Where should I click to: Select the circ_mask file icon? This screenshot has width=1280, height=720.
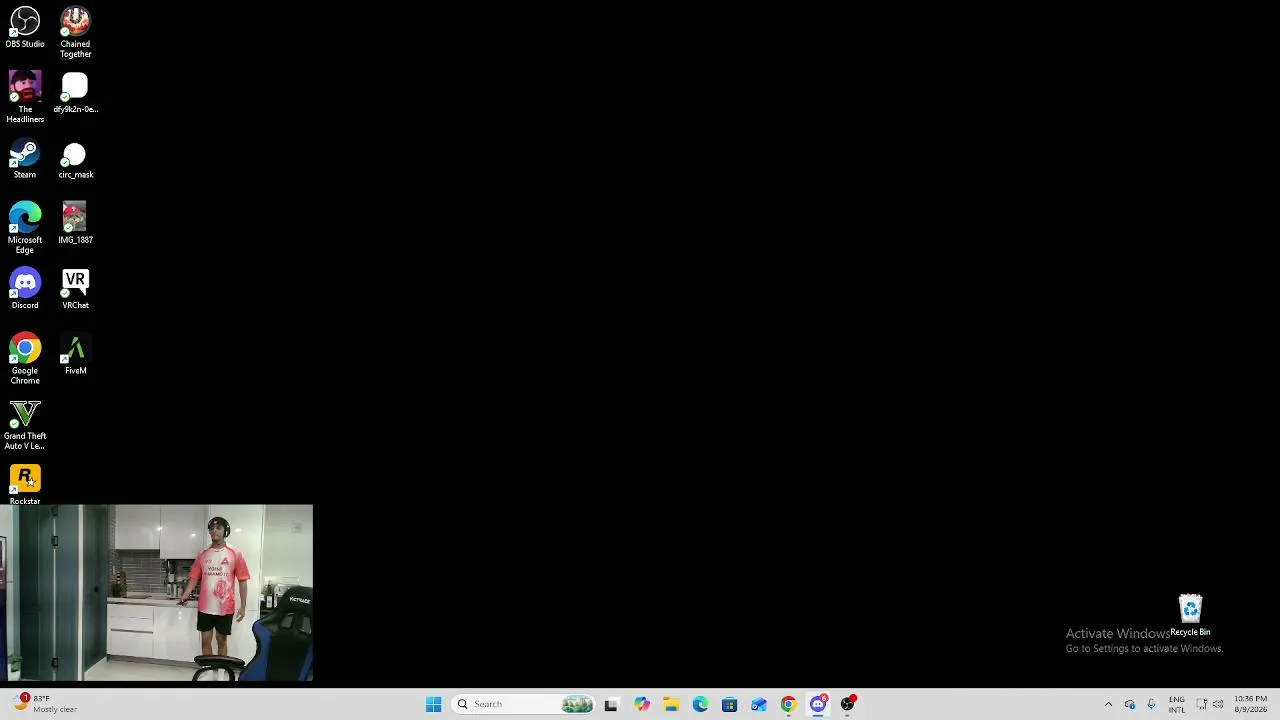point(75,159)
